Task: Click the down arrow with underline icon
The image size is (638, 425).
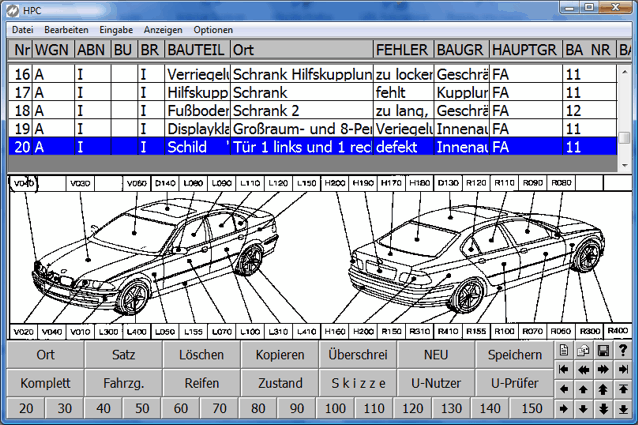Action: pos(623,409)
